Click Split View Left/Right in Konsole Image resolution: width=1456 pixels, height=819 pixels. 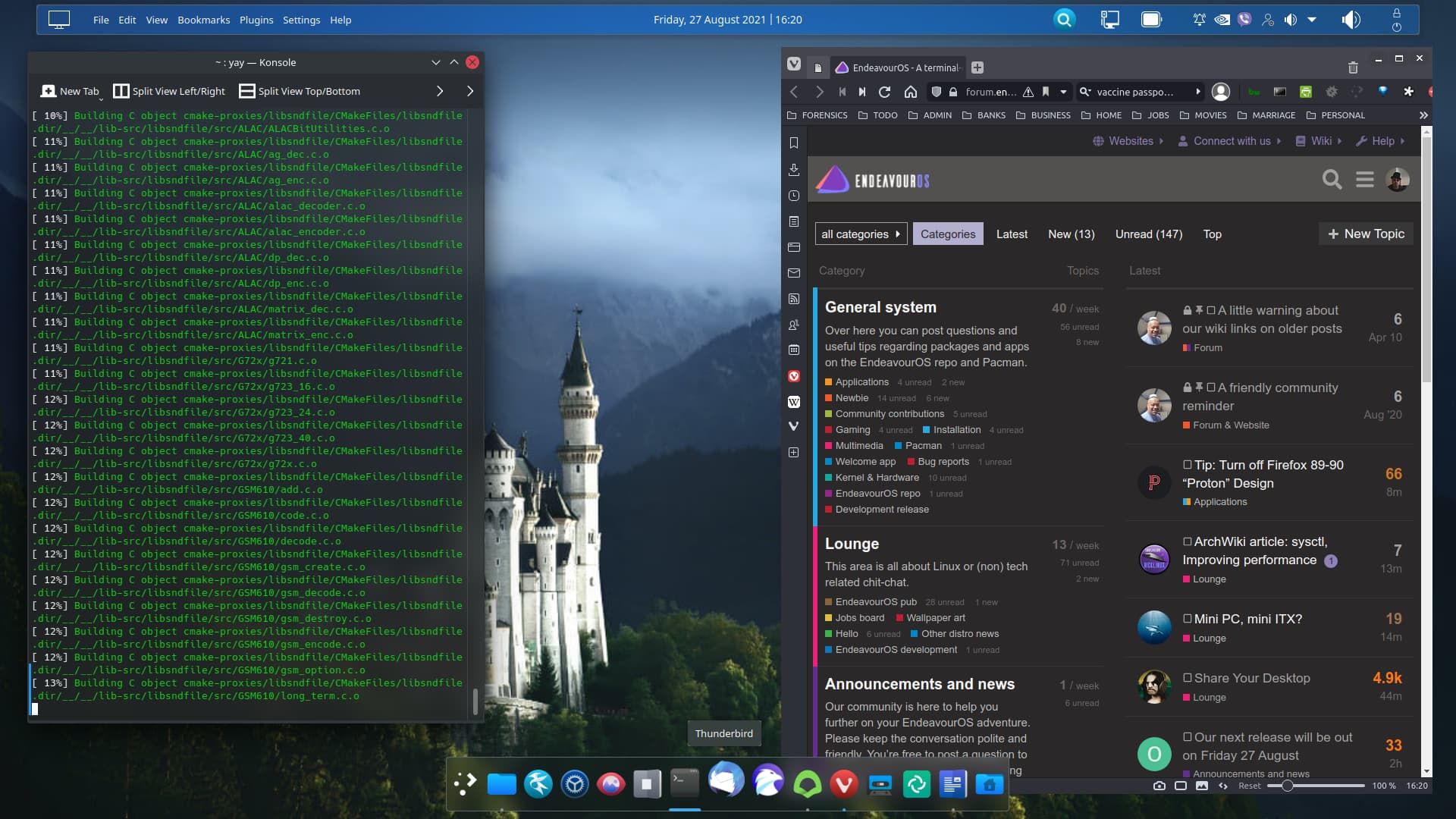click(x=169, y=91)
